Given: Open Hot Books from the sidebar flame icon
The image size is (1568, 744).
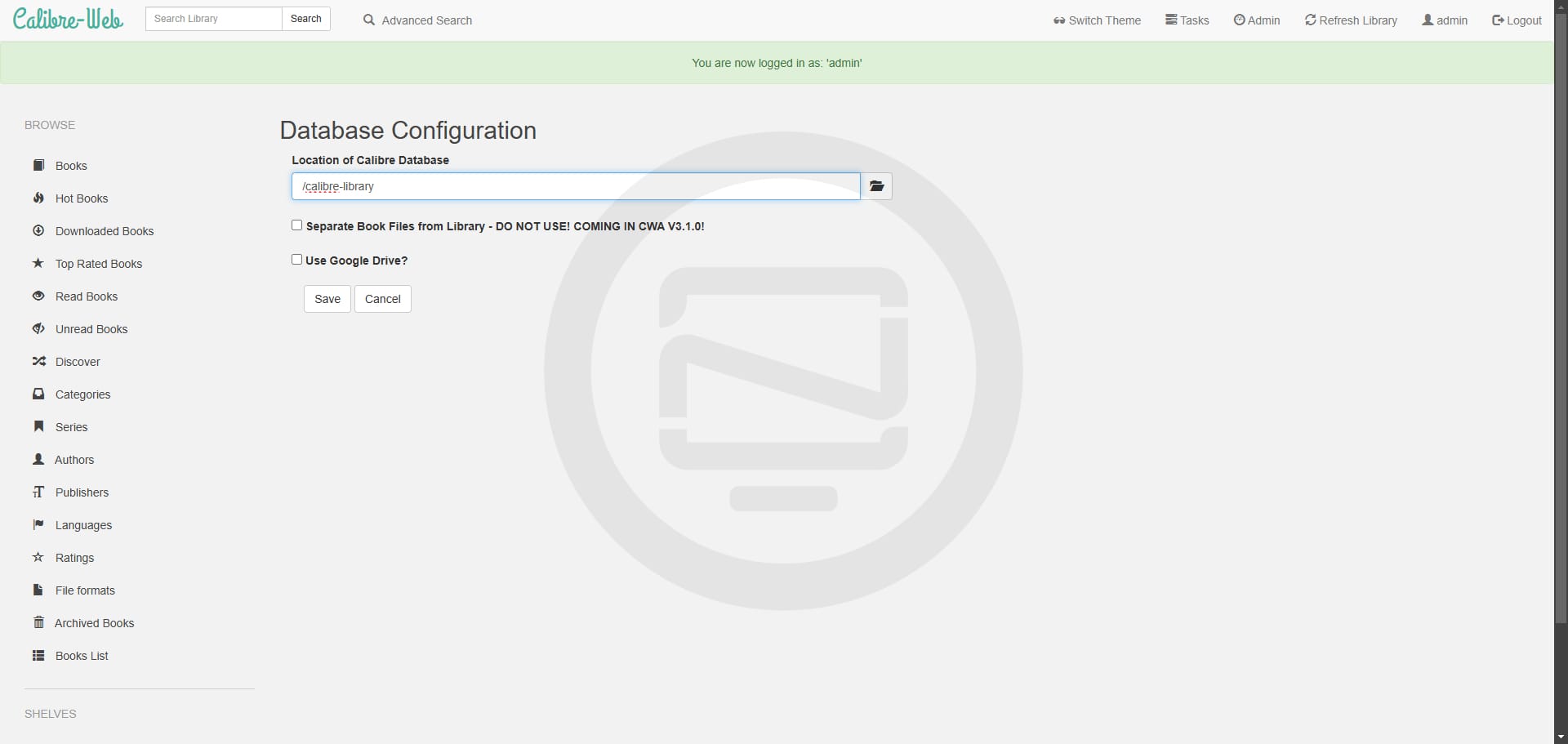Looking at the screenshot, I should click(x=38, y=198).
